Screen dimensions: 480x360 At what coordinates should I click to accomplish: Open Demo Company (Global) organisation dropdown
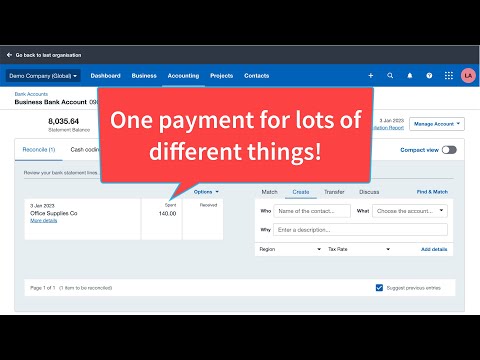tap(43, 76)
